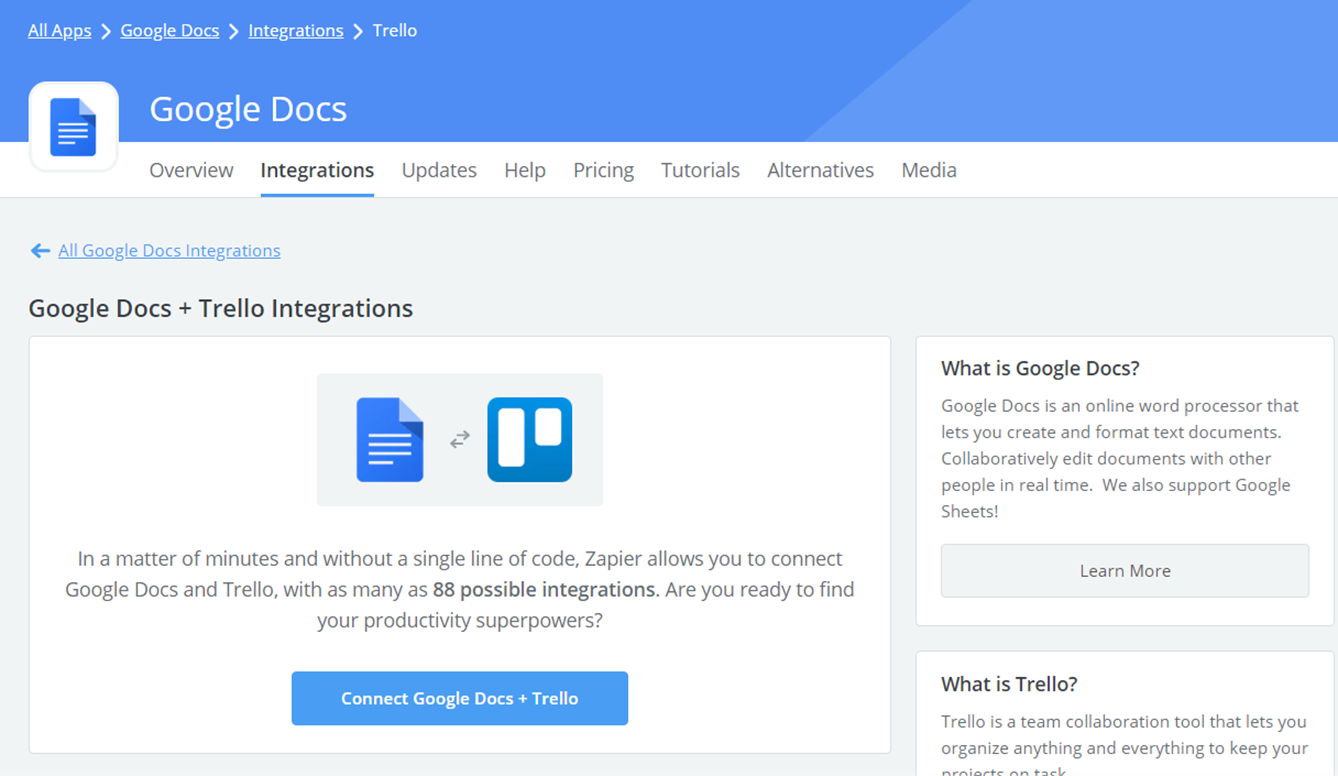
Task: Open the All Apps breadcrumb link
Action: click(x=60, y=31)
